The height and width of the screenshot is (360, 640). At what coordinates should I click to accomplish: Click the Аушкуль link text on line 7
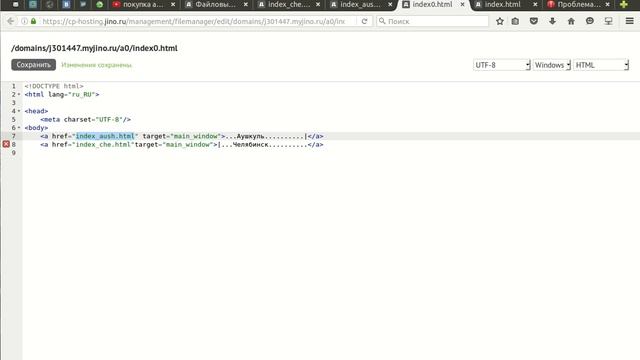click(250, 136)
